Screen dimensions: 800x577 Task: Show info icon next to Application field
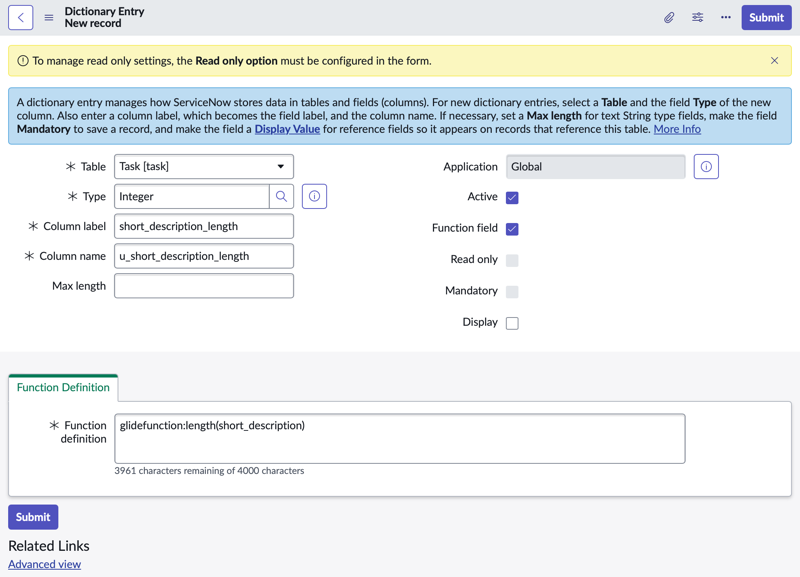(x=706, y=167)
